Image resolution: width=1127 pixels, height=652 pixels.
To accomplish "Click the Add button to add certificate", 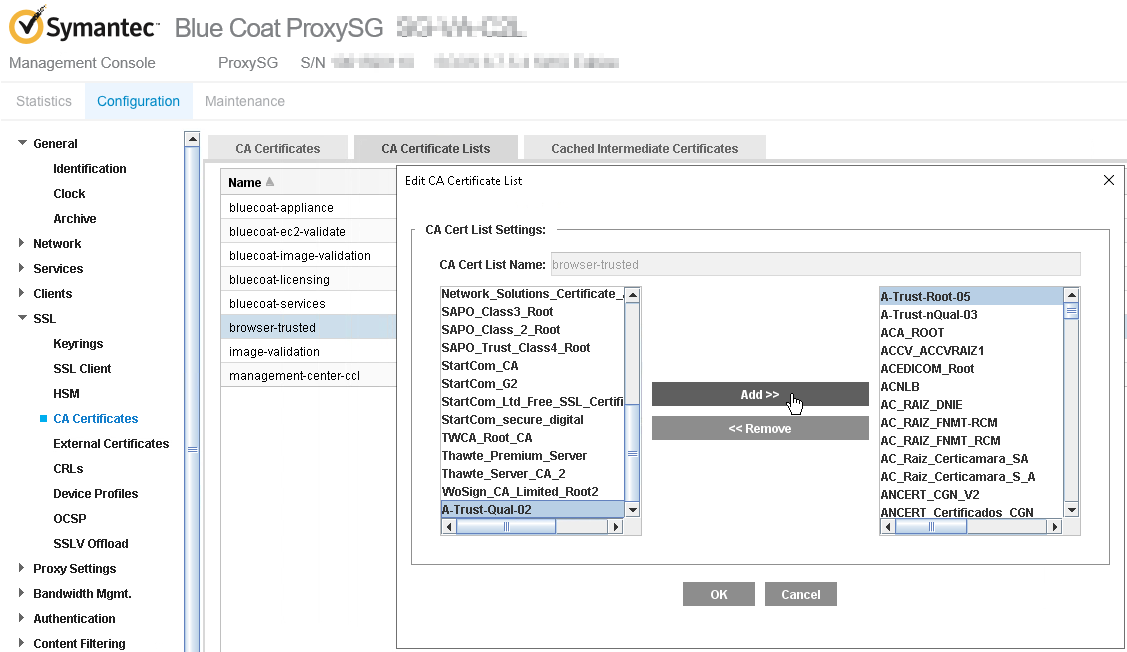I will point(760,394).
